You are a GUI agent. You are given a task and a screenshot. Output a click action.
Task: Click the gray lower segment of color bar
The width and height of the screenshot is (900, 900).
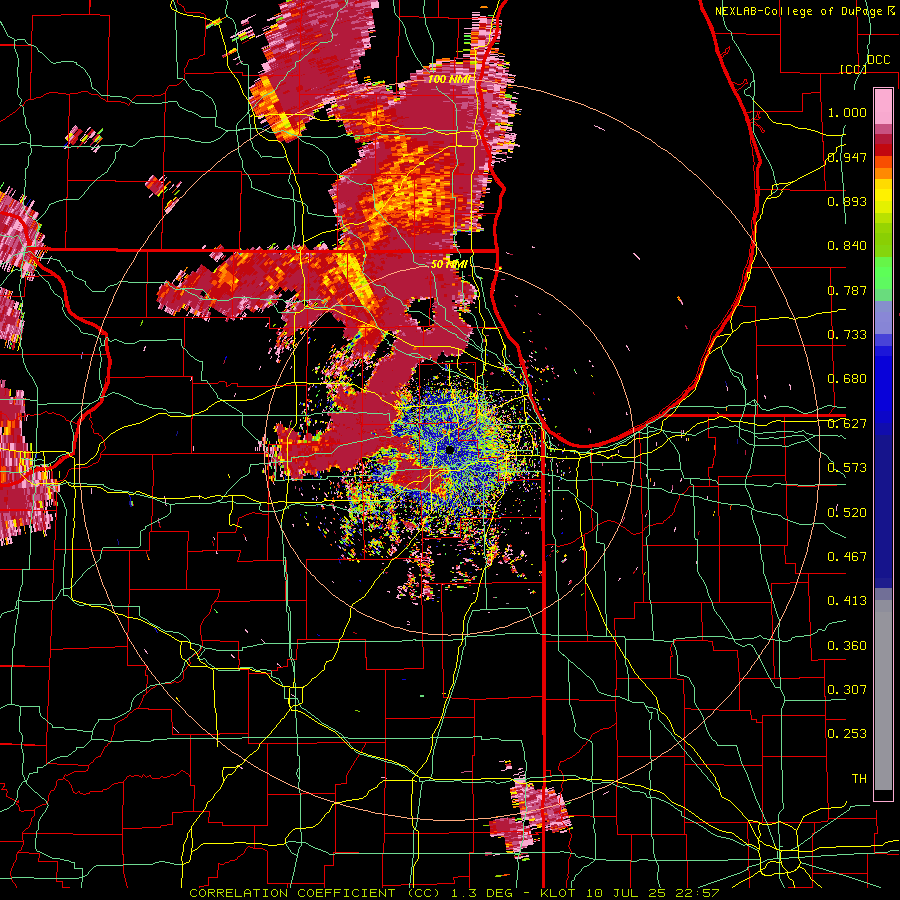pyautogui.click(x=883, y=695)
